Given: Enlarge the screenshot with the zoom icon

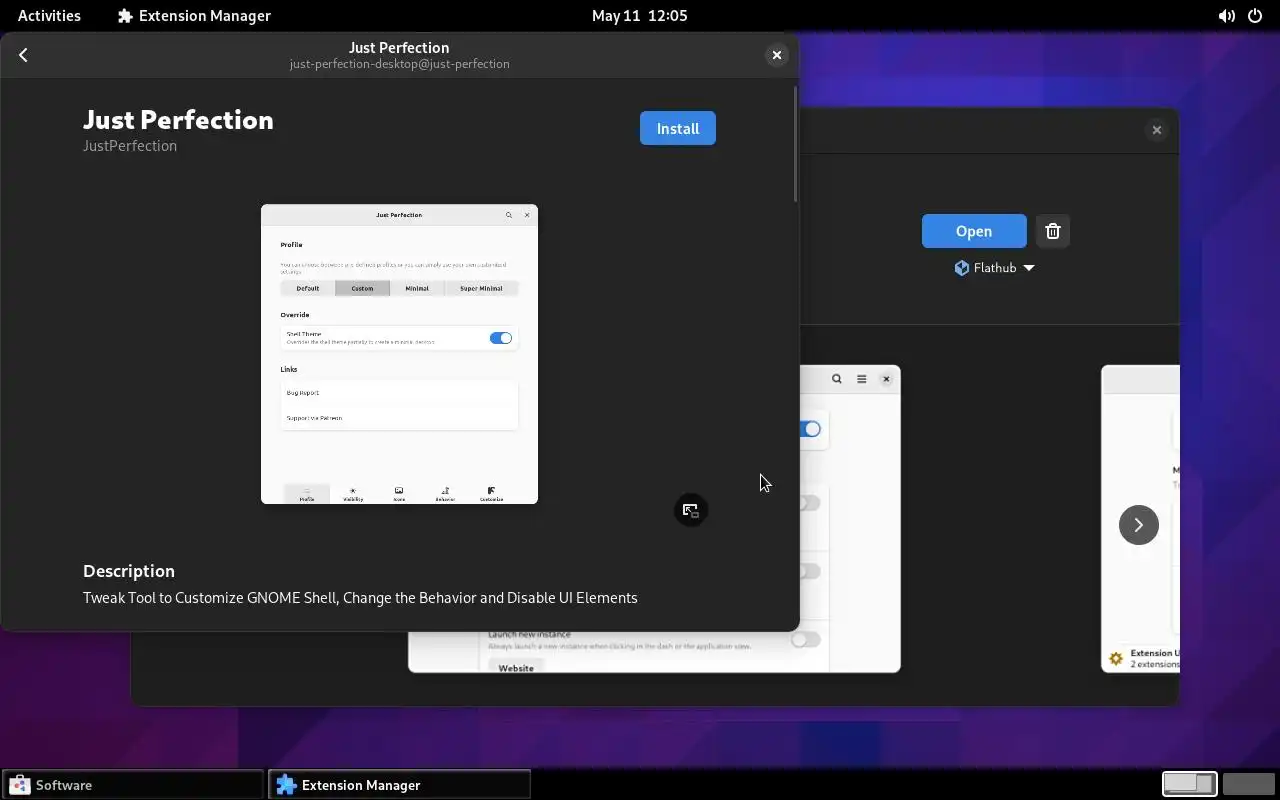Looking at the screenshot, I should coord(690,510).
